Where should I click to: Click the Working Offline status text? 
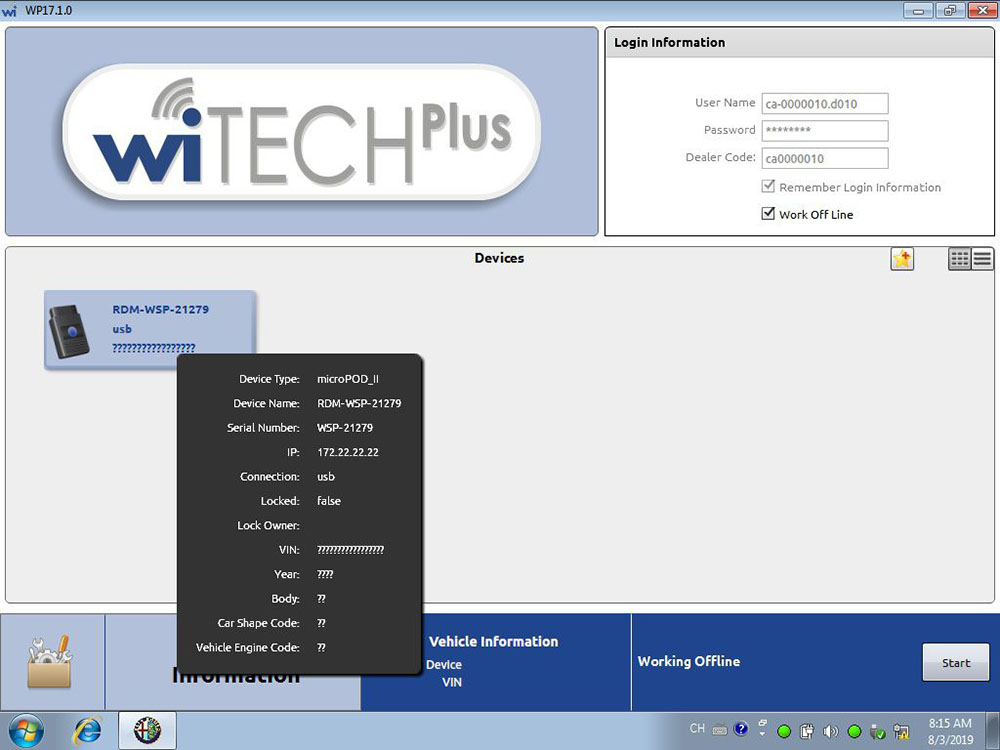click(689, 661)
